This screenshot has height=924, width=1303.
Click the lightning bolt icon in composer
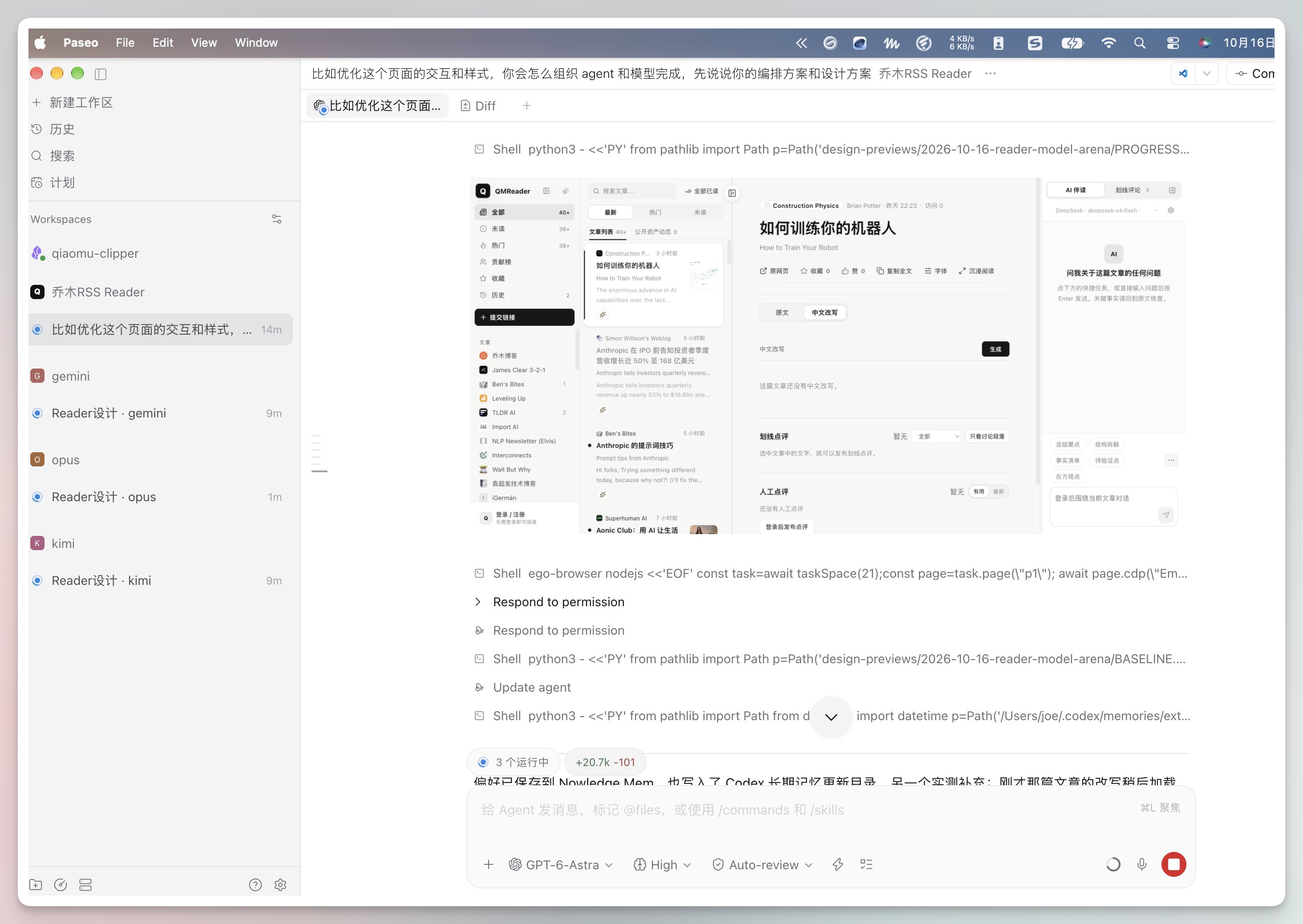tap(838, 865)
